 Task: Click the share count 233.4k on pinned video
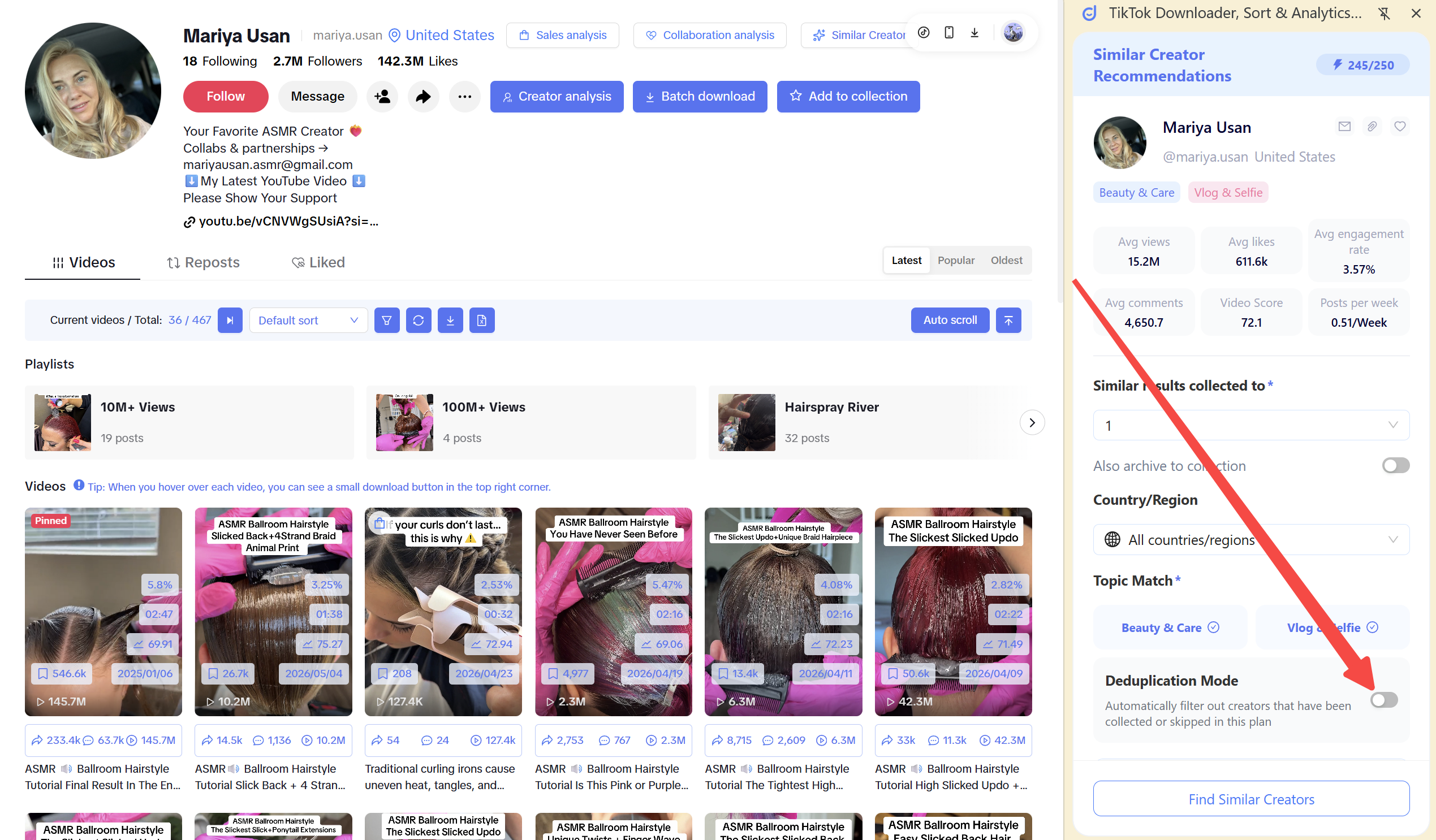click(x=56, y=741)
